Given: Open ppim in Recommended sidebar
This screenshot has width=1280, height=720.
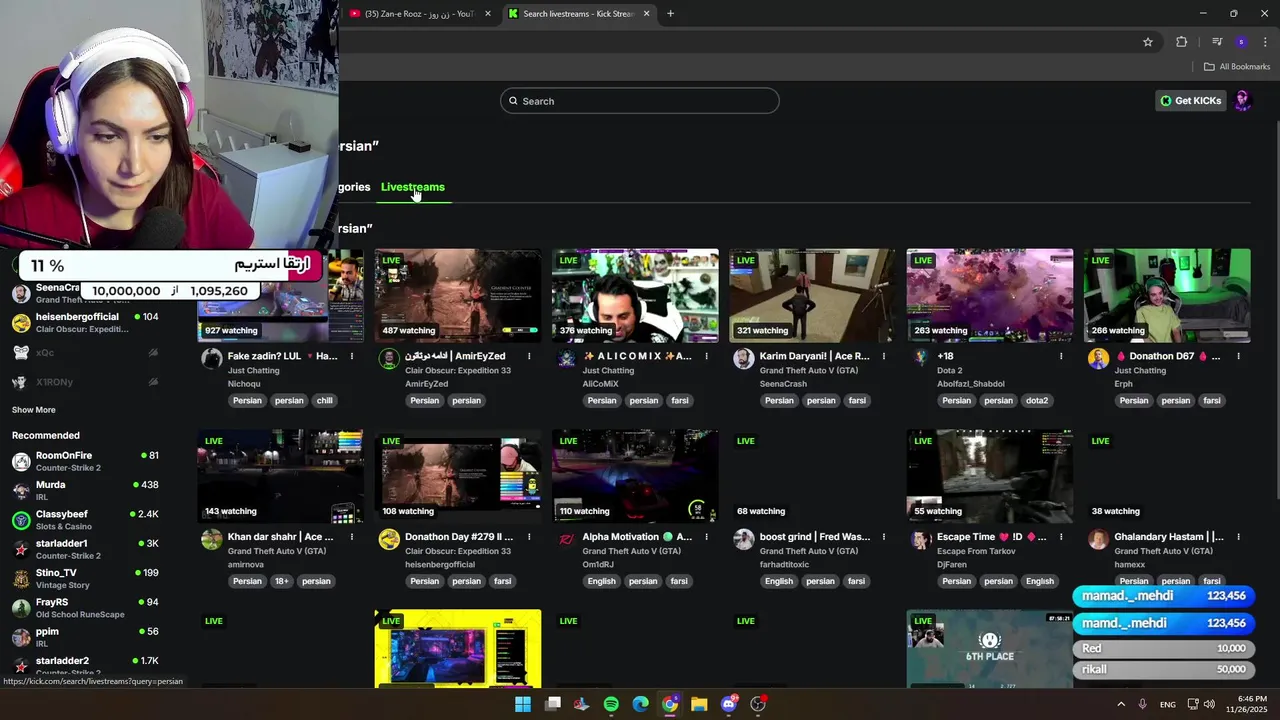Looking at the screenshot, I should (x=85, y=637).
